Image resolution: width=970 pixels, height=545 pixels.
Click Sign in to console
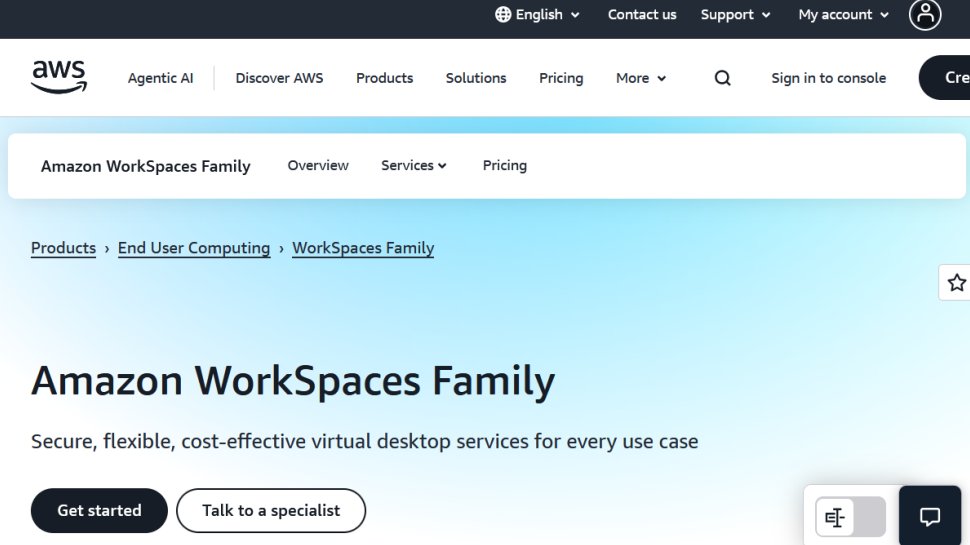point(828,78)
